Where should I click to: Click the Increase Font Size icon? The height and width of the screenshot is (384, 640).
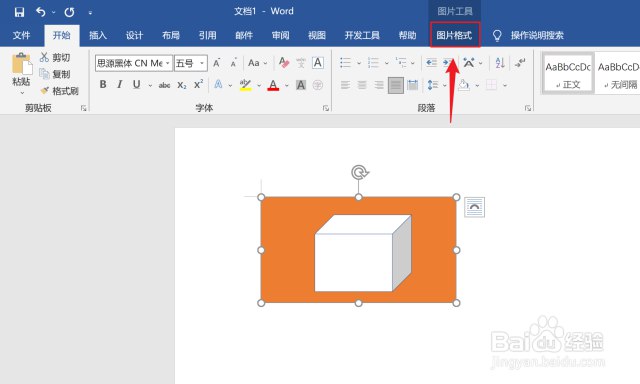(217, 63)
